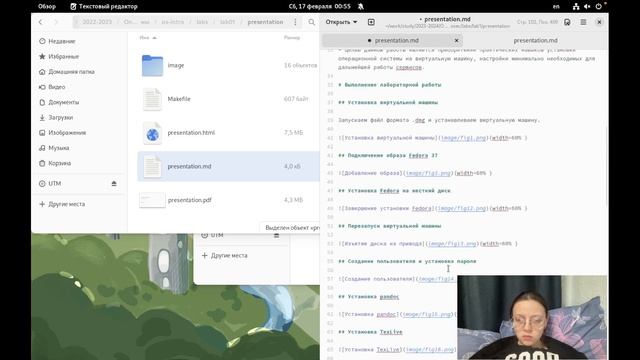The height and width of the screenshot is (360, 640).
Task: Click heading '## Установка Fedora на жесткий диск'
Action: [394, 191]
